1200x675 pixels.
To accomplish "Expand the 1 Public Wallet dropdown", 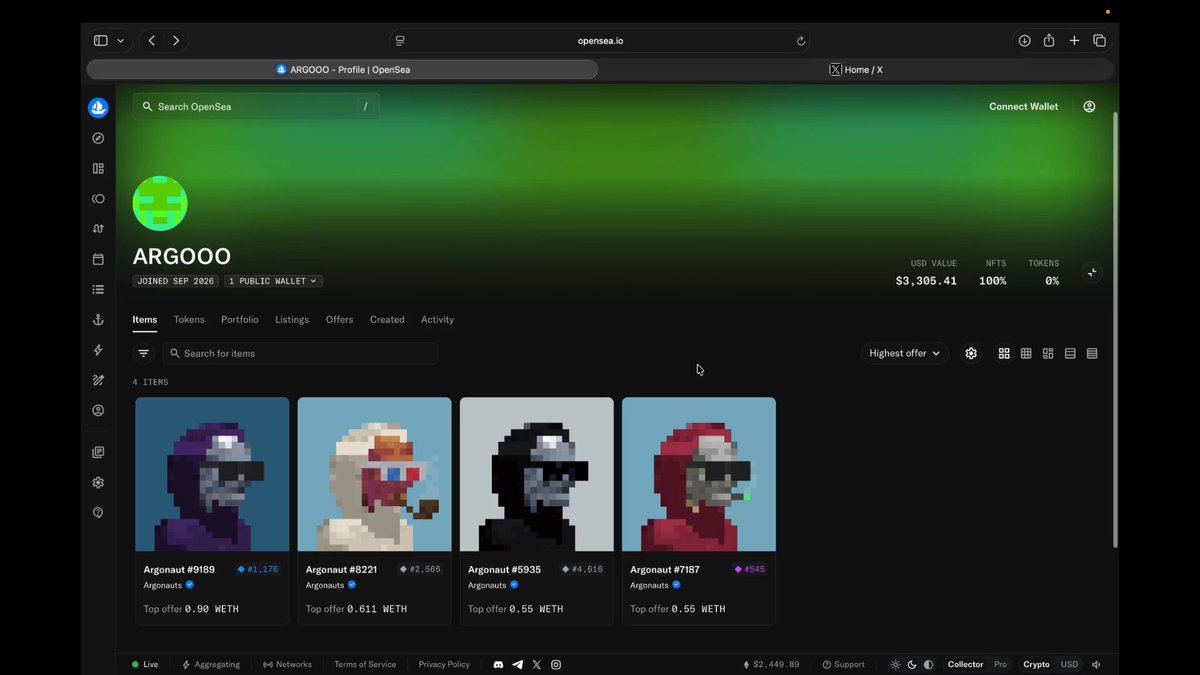I will click(273, 281).
